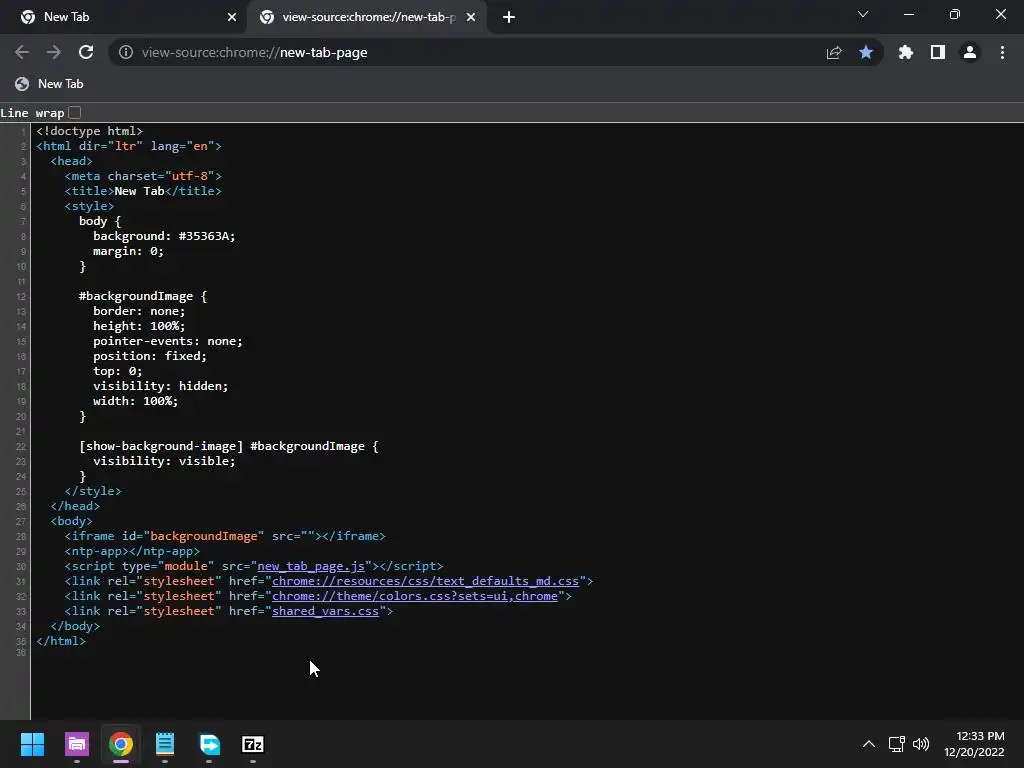Go back using the browser back arrow
Viewport: 1024px width, 768px height.
tap(22, 52)
